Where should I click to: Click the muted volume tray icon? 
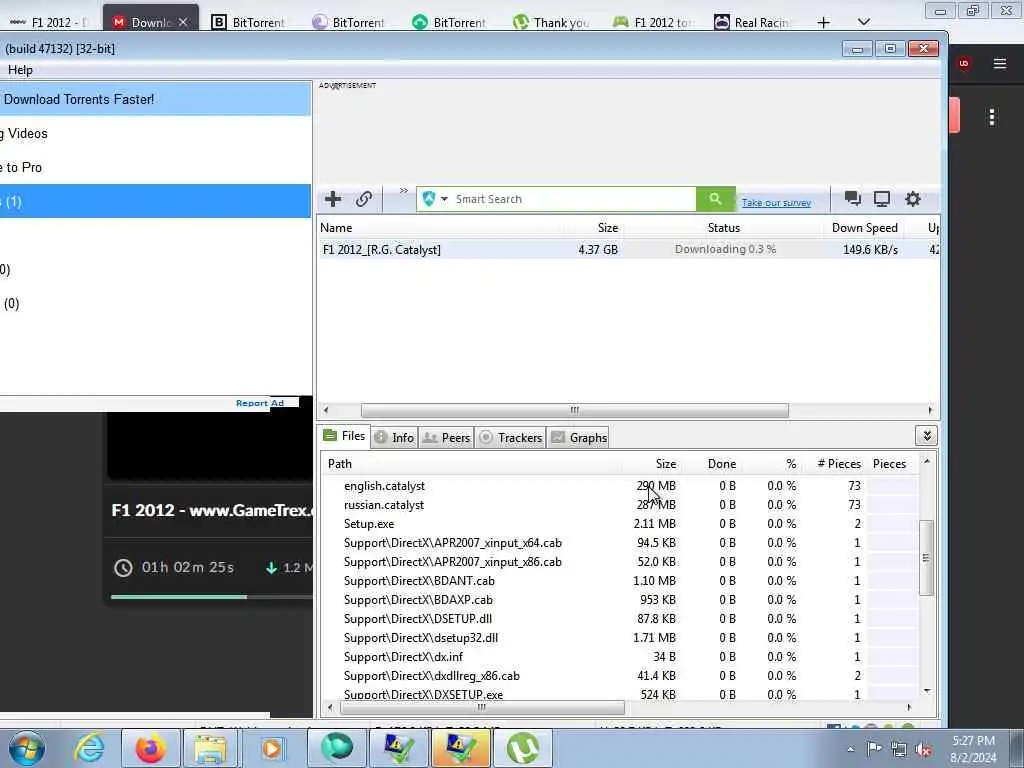(923, 749)
